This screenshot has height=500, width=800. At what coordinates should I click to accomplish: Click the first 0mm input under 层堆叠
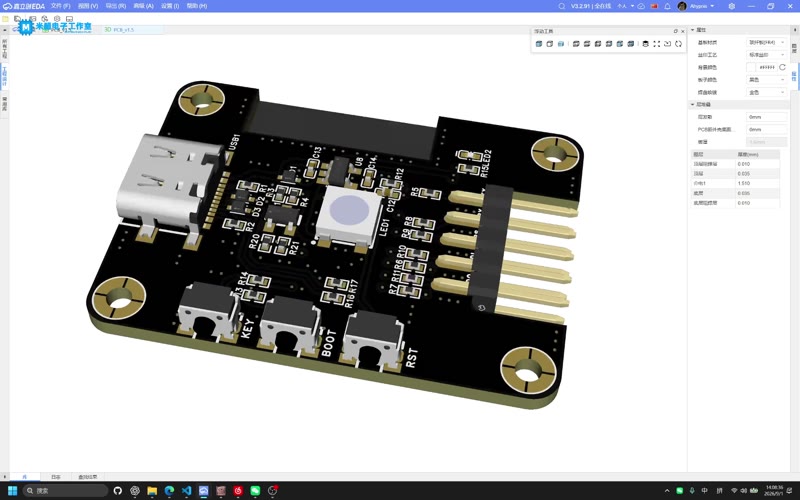[766, 117]
